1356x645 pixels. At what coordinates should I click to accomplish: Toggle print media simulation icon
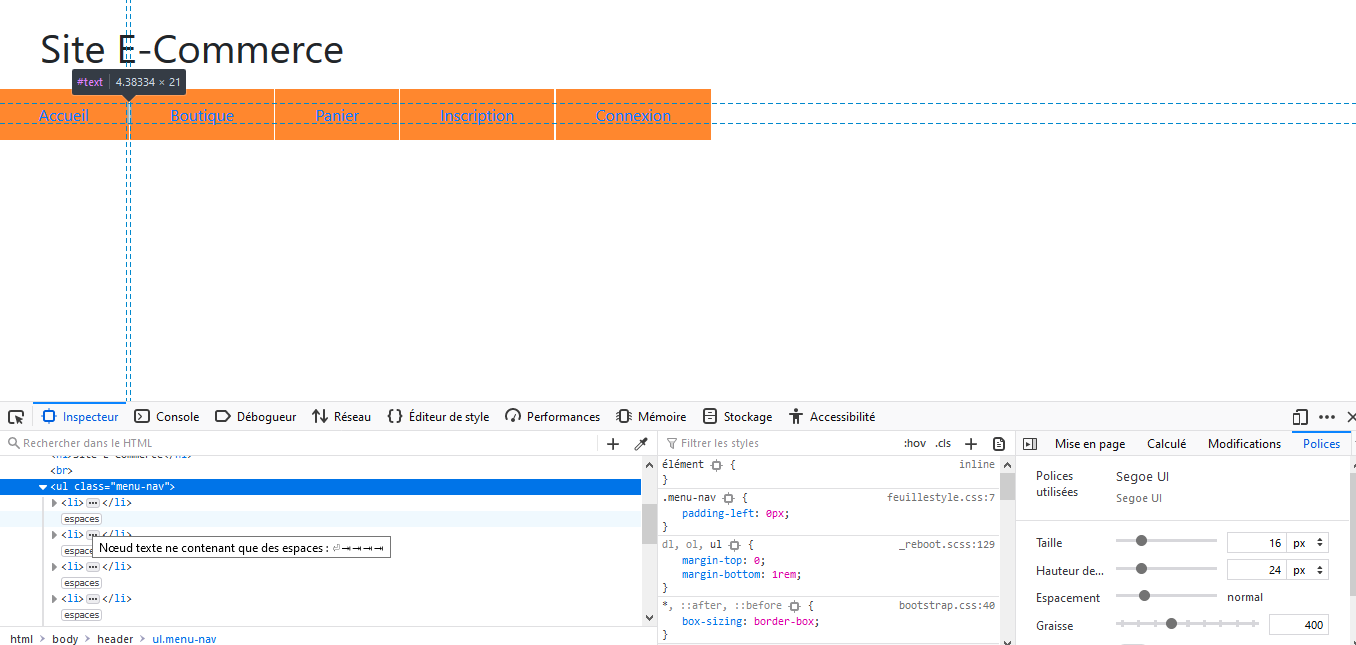[x=999, y=443]
